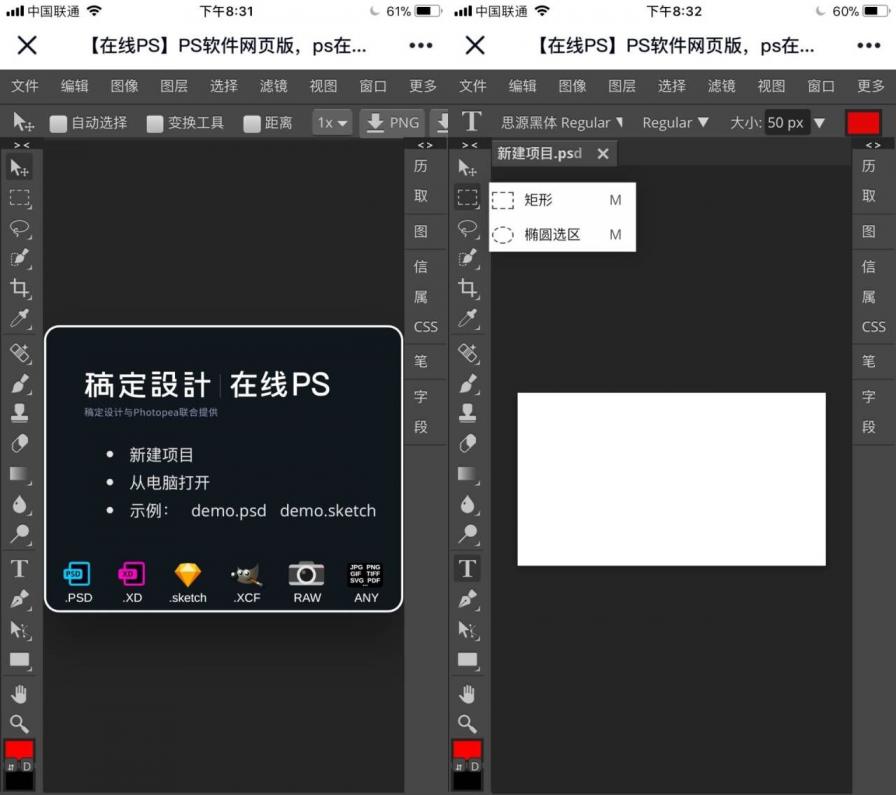Screen dimensions: 896x795
Task: Open the 图层 menu in left screenshot
Action: pyautogui.click(x=174, y=86)
